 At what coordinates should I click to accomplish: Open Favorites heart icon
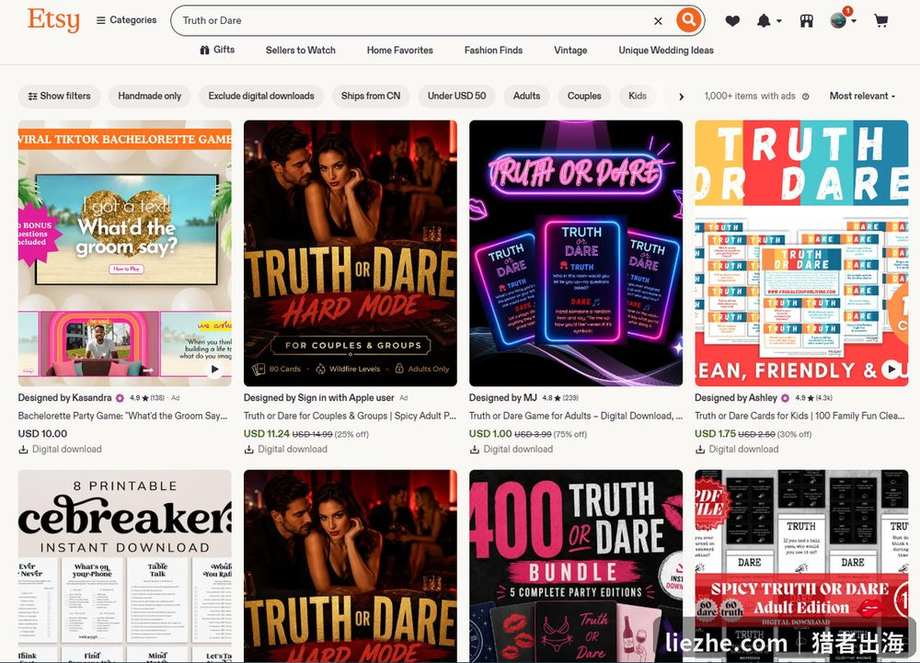coord(732,21)
